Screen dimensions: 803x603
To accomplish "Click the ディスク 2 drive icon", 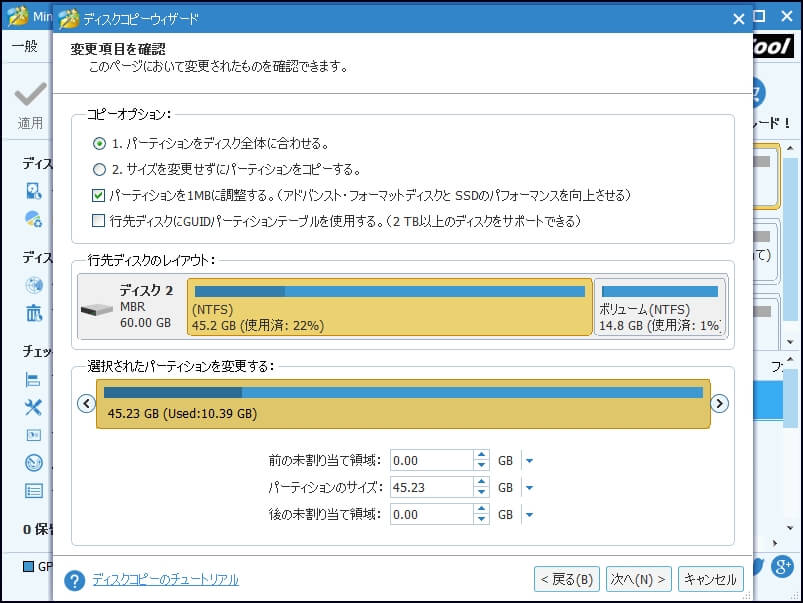I will [x=97, y=309].
